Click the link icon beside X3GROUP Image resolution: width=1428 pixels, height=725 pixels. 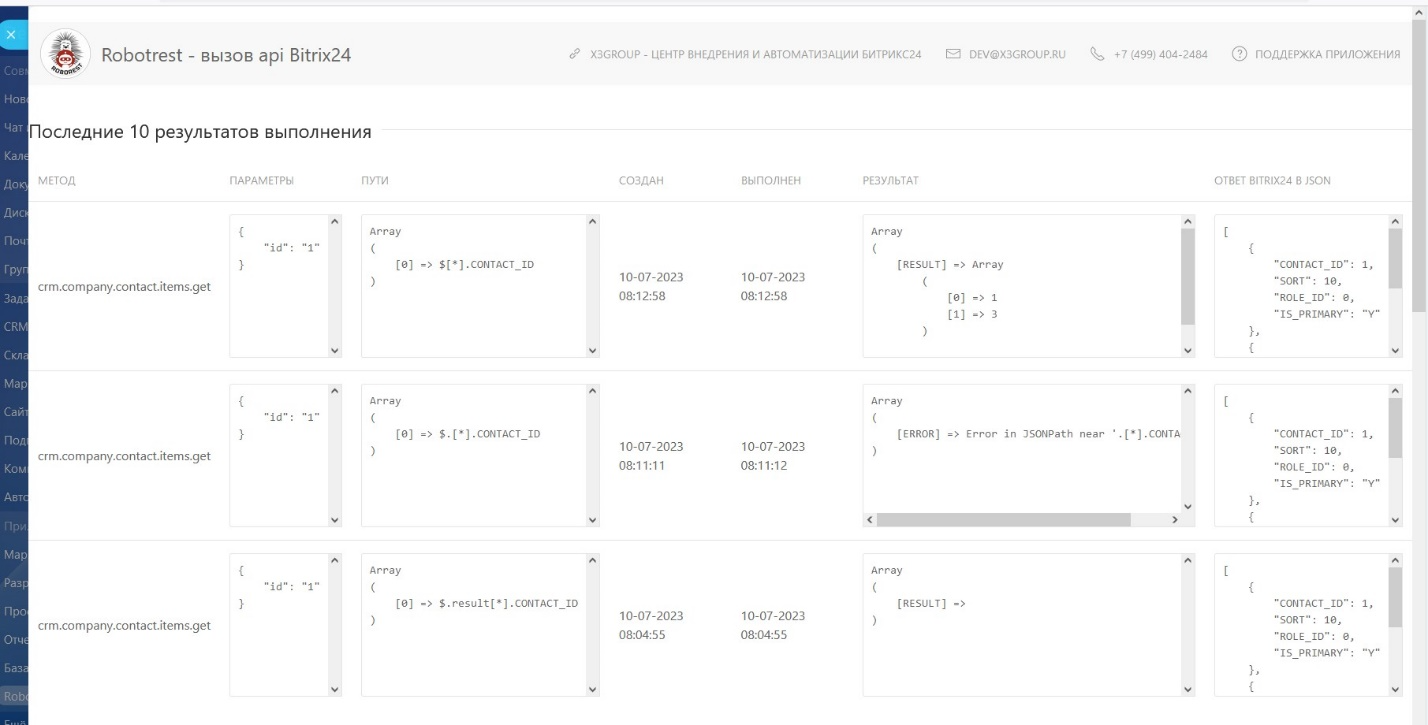tap(574, 54)
